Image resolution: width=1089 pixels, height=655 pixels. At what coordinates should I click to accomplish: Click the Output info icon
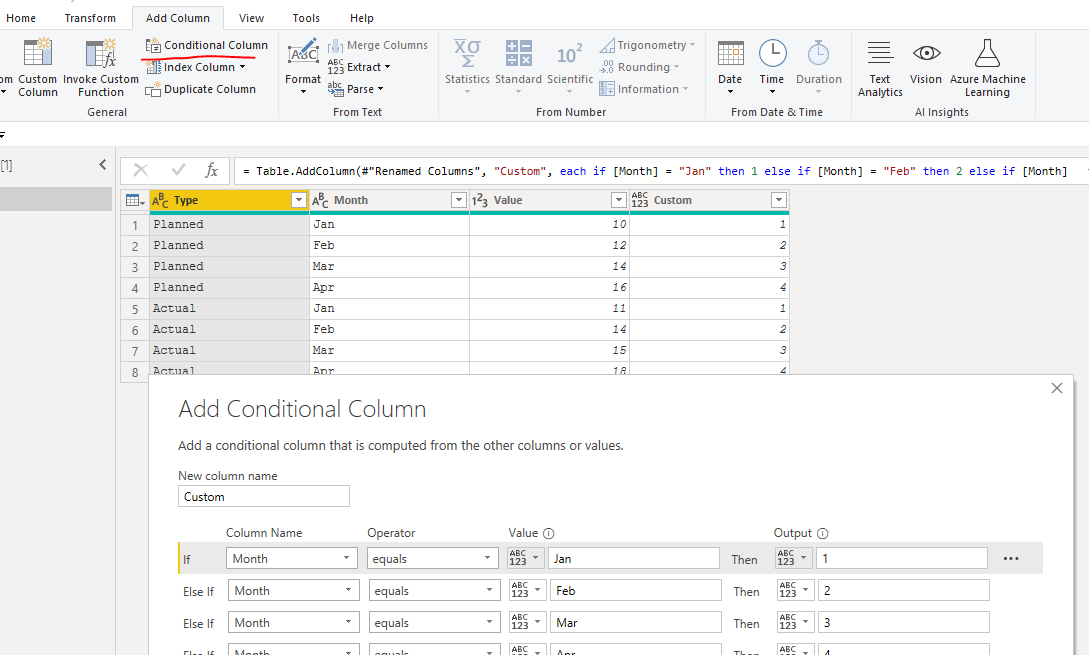pyautogui.click(x=823, y=533)
